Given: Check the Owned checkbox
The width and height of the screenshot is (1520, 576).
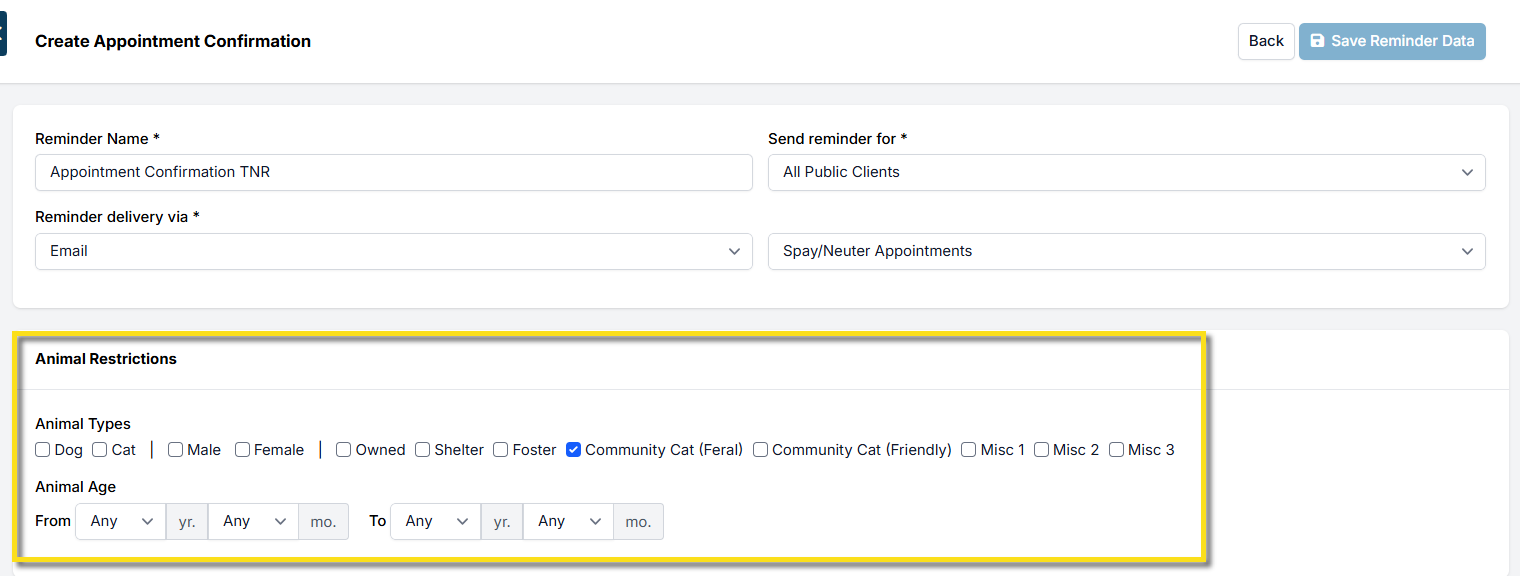Looking at the screenshot, I should 344,450.
